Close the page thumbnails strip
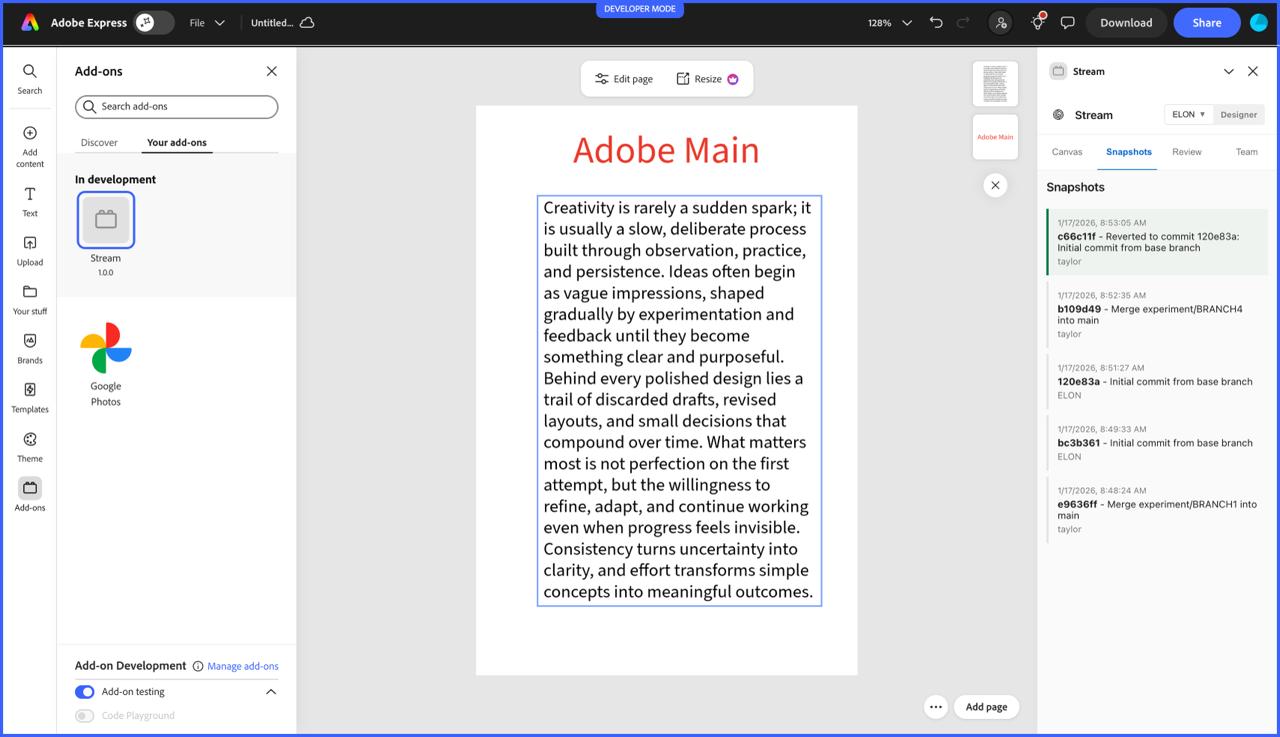This screenshot has width=1280, height=737. click(x=995, y=185)
